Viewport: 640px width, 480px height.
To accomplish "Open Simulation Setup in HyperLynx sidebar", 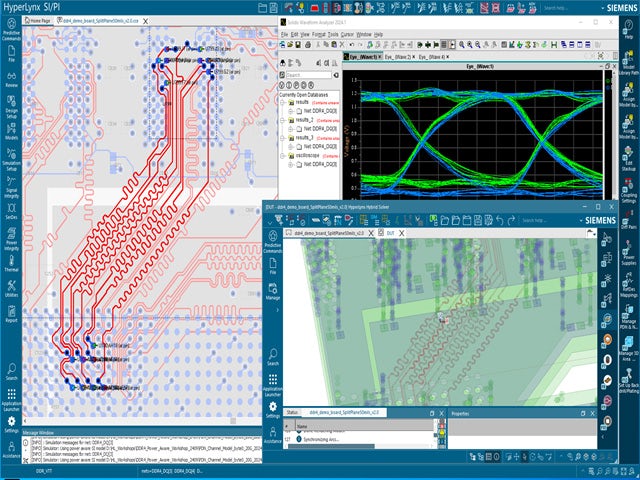I will (x=11, y=160).
